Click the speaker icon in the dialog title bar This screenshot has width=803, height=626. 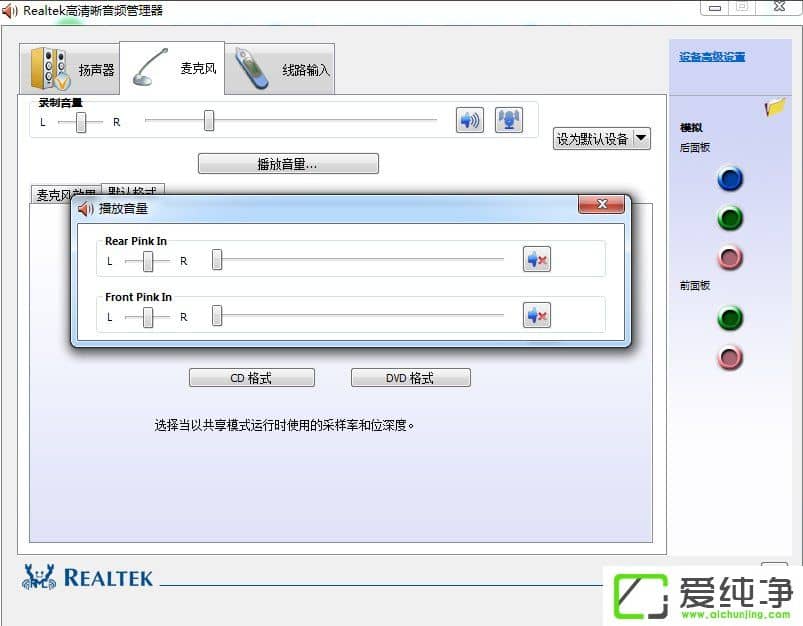[83, 209]
